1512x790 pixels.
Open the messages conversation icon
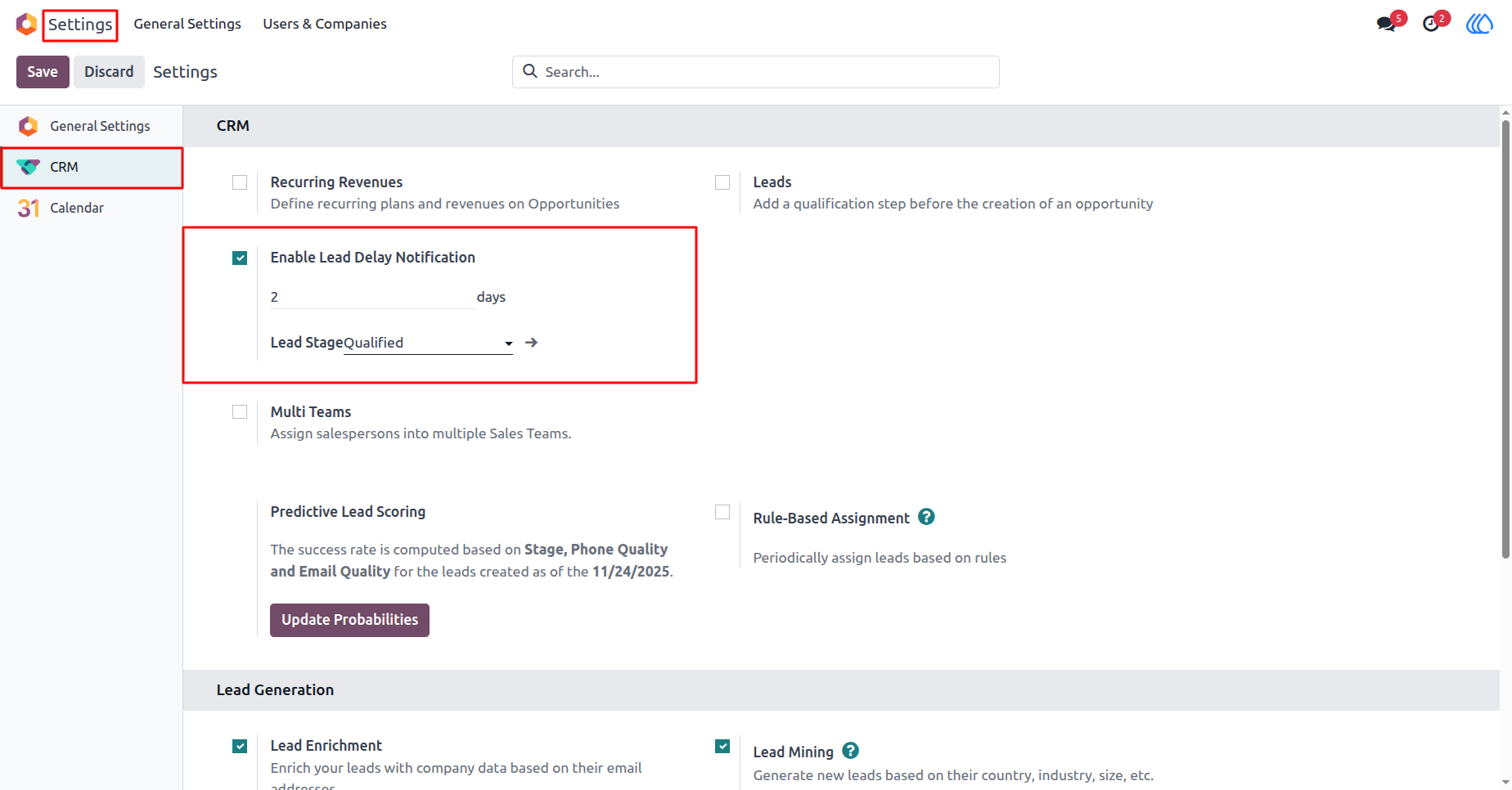tap(1386, 24)
